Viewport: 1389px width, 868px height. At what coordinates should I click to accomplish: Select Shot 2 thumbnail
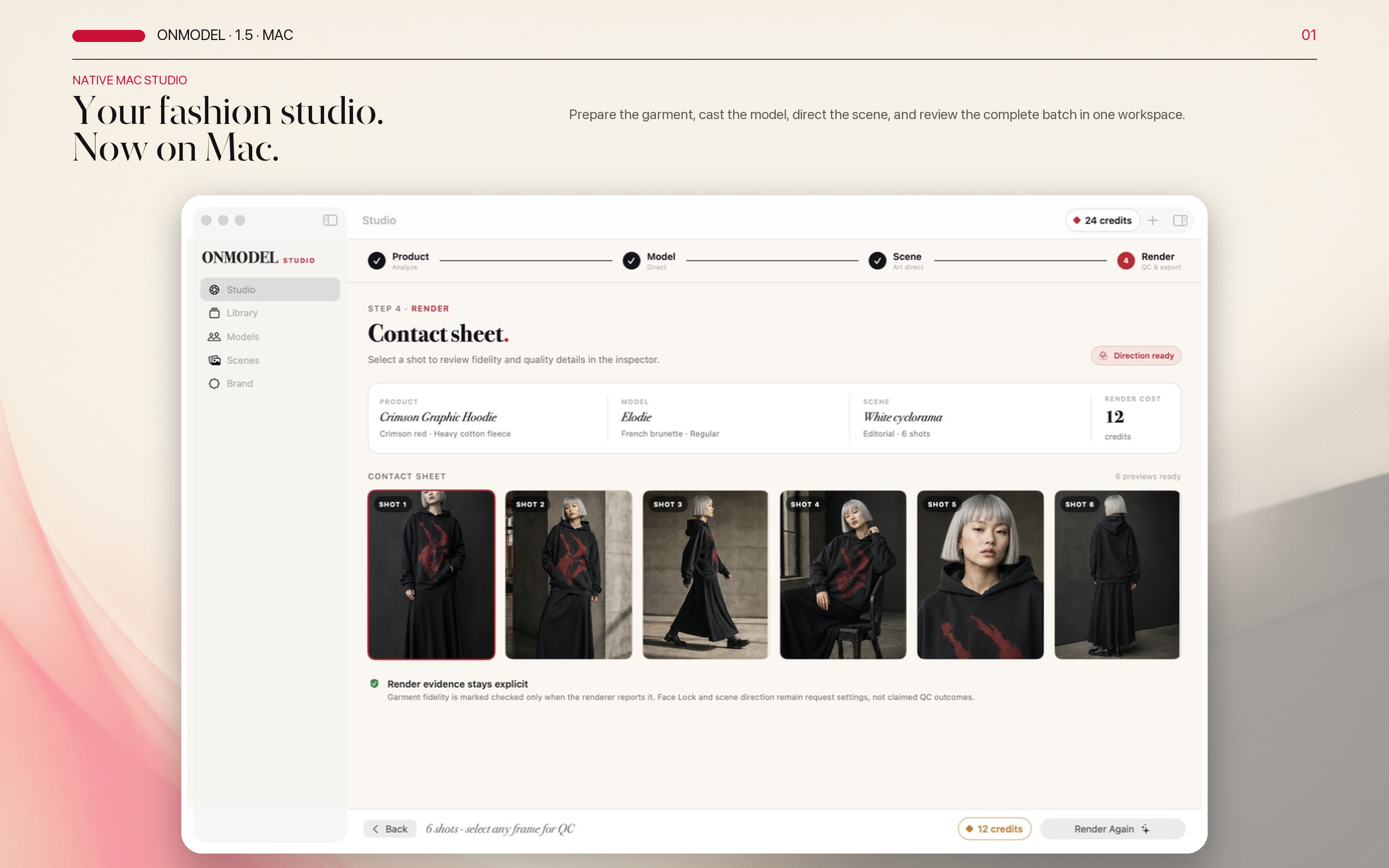pos(568,575)
